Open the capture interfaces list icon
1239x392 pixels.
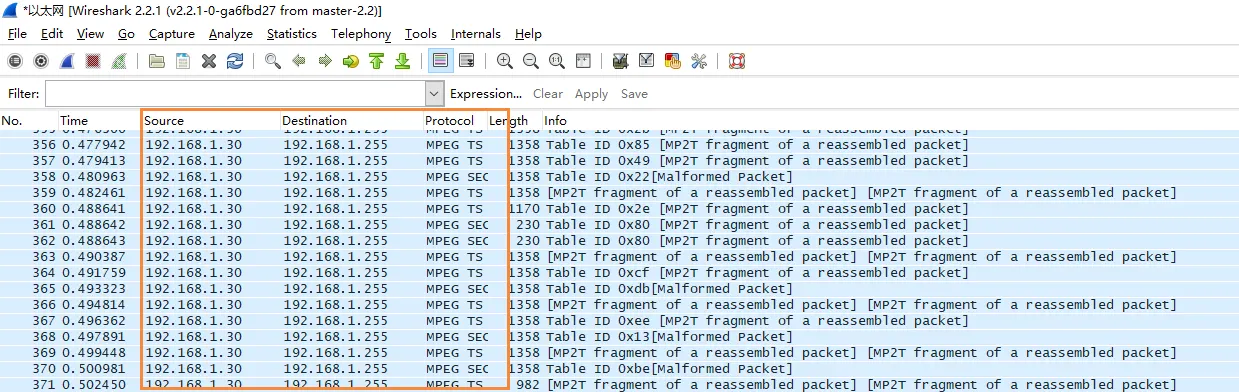point(15,61)
